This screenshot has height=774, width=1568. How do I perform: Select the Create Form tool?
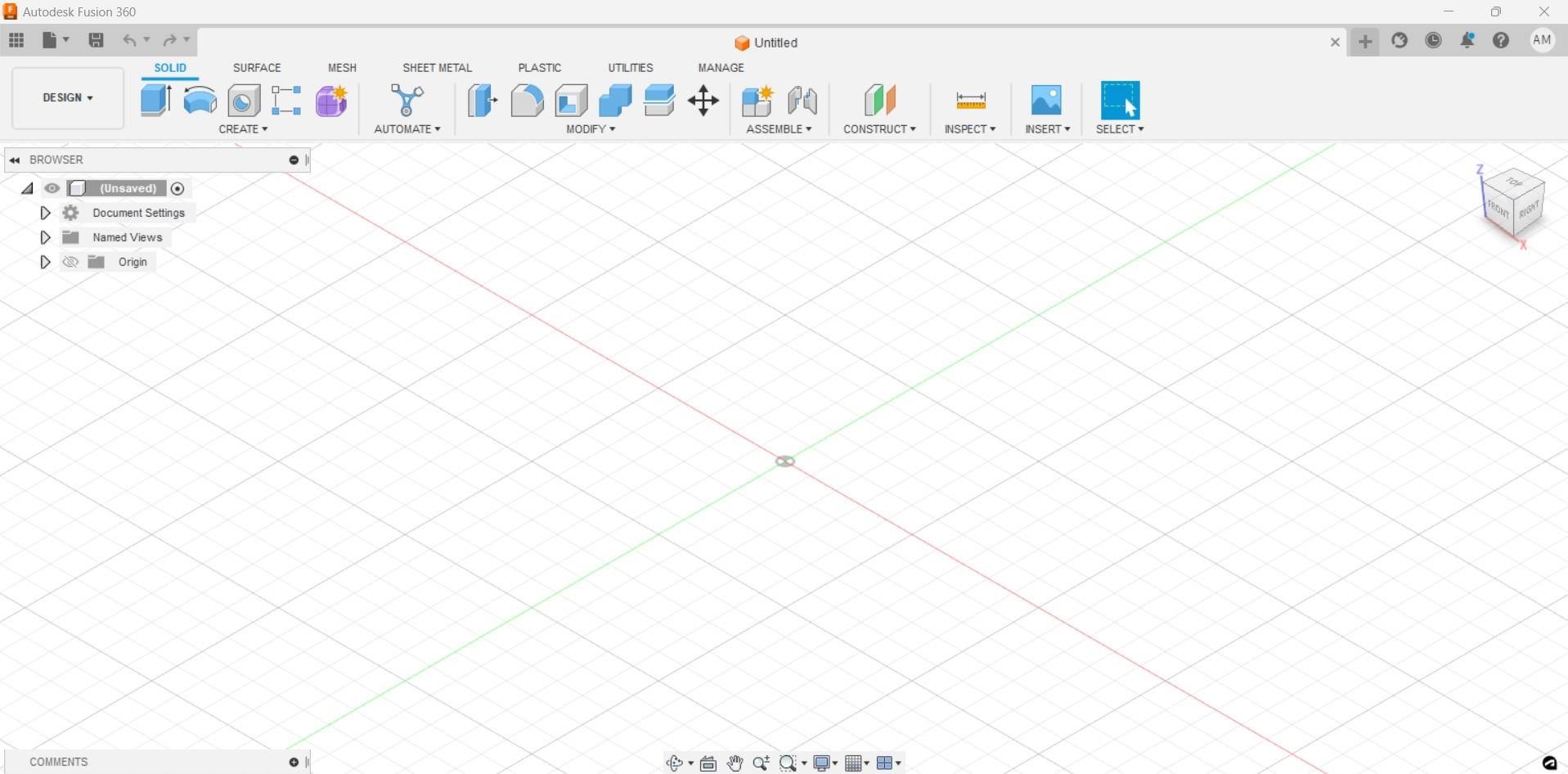point(332,101)
